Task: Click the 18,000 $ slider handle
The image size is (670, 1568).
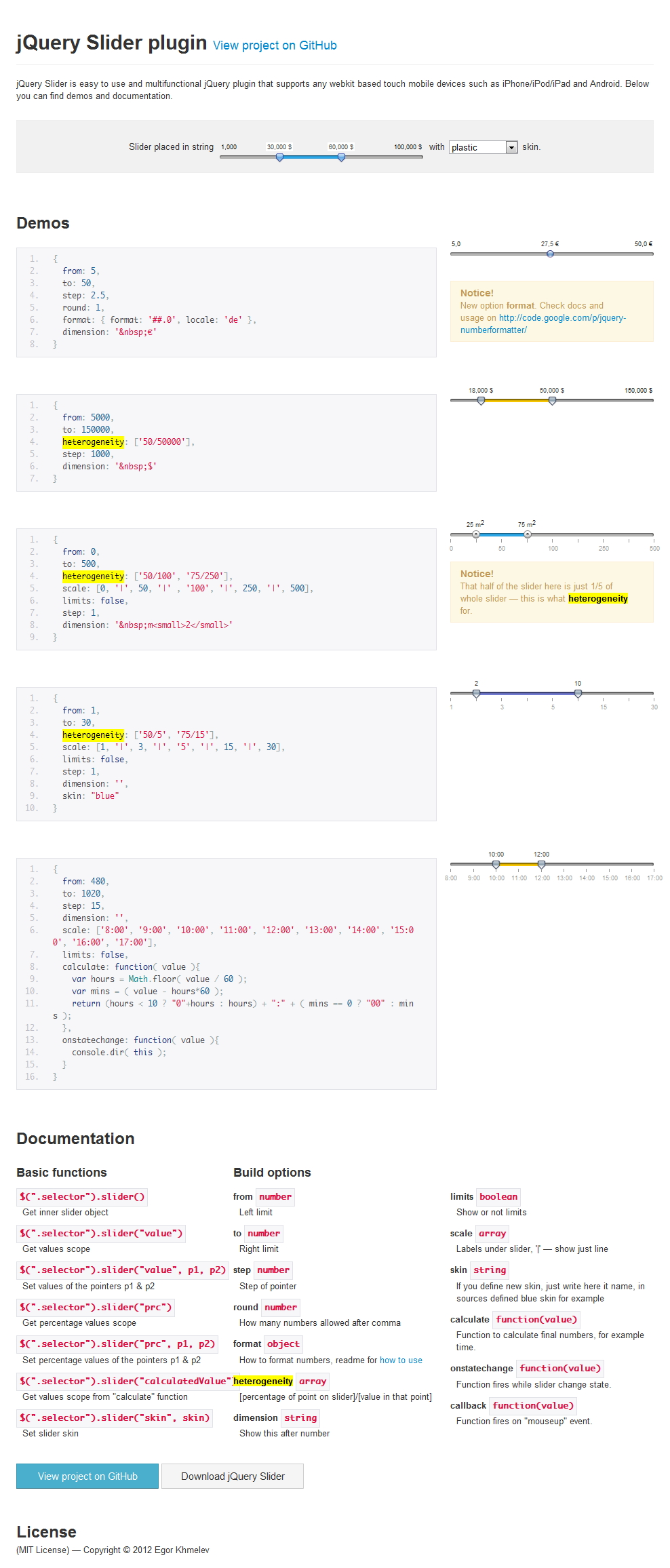Action: click(481, 401)
